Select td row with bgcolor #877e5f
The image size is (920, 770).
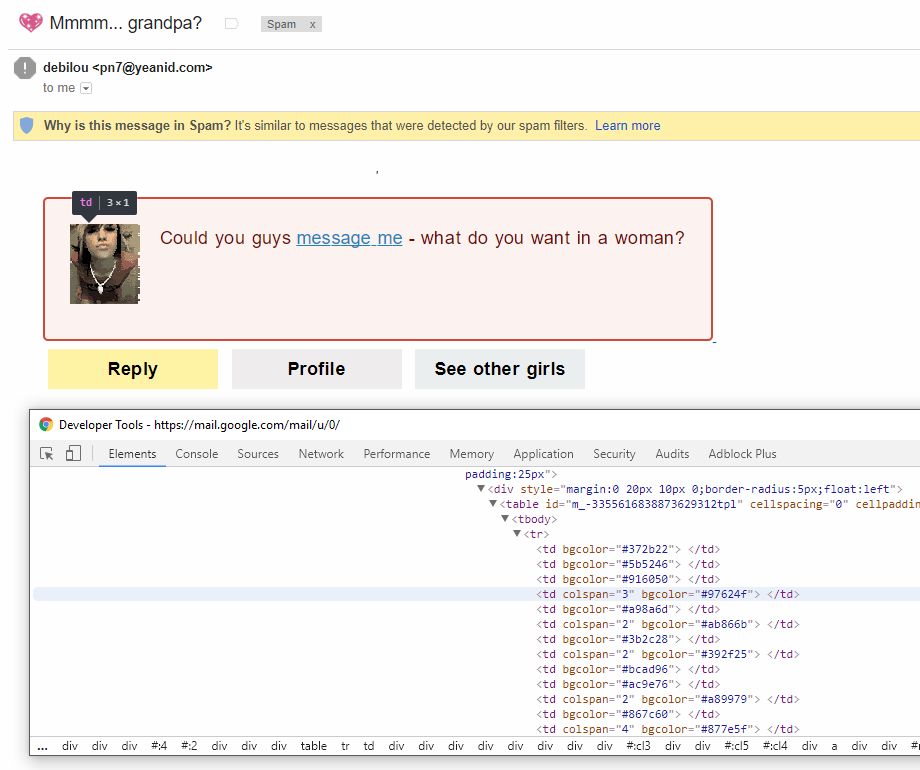point(667,729)
